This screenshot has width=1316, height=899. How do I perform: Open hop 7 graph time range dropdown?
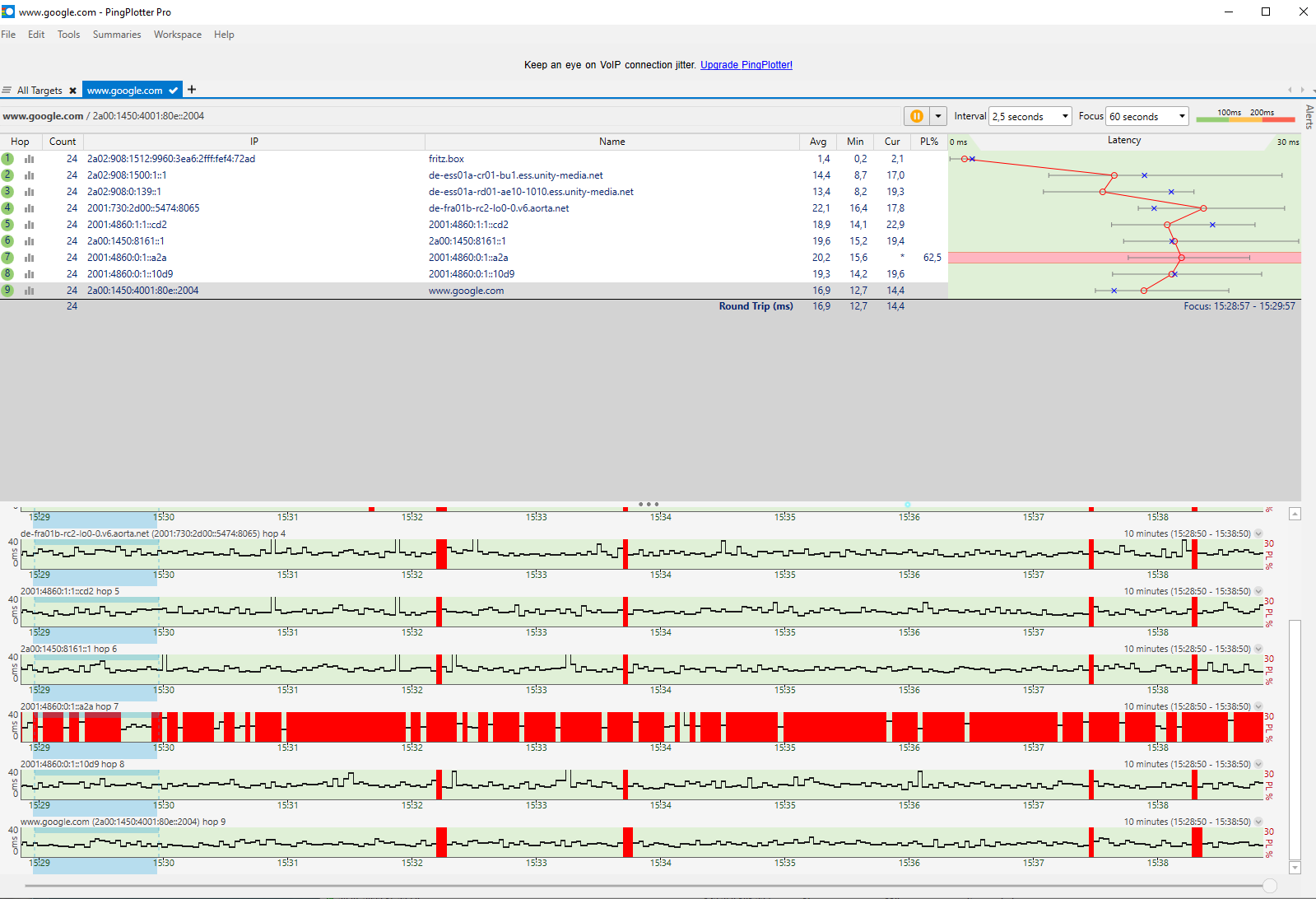(1258, 706)
